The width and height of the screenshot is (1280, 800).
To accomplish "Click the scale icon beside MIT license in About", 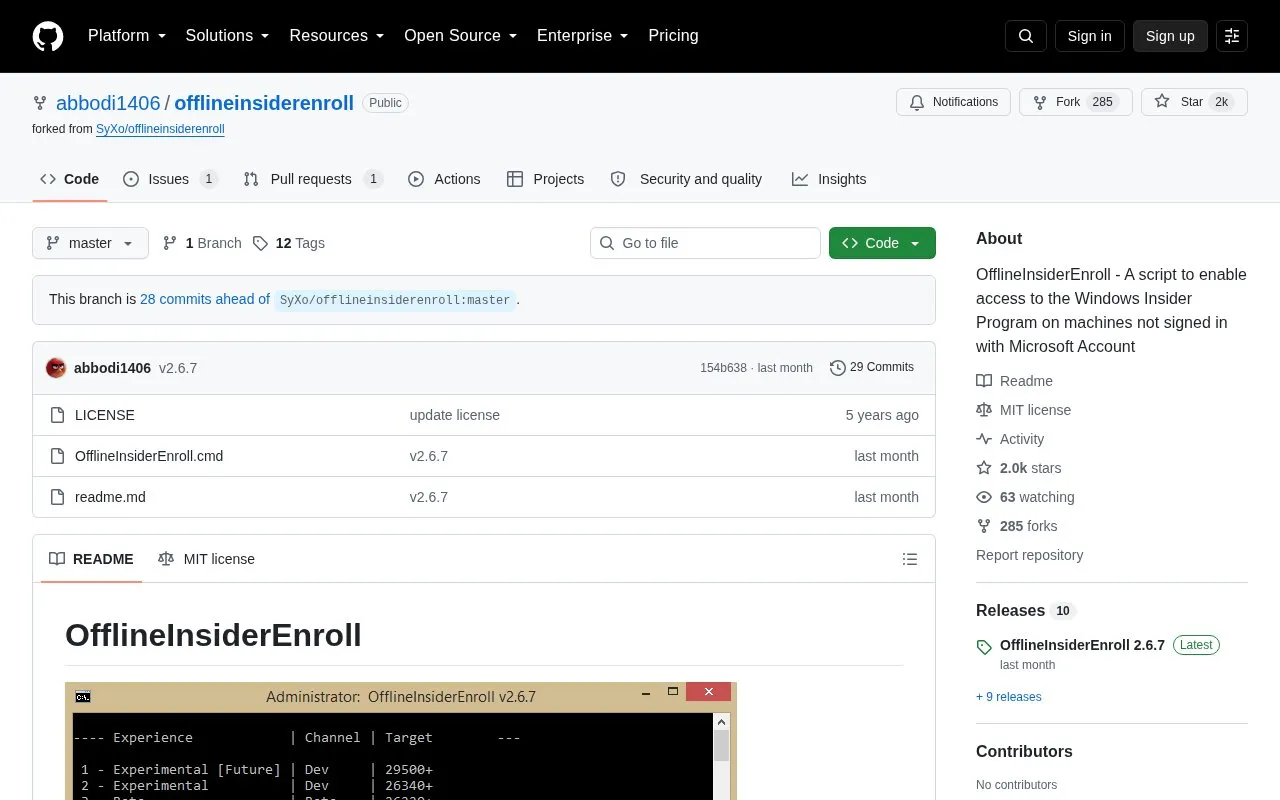I will 984,410.
